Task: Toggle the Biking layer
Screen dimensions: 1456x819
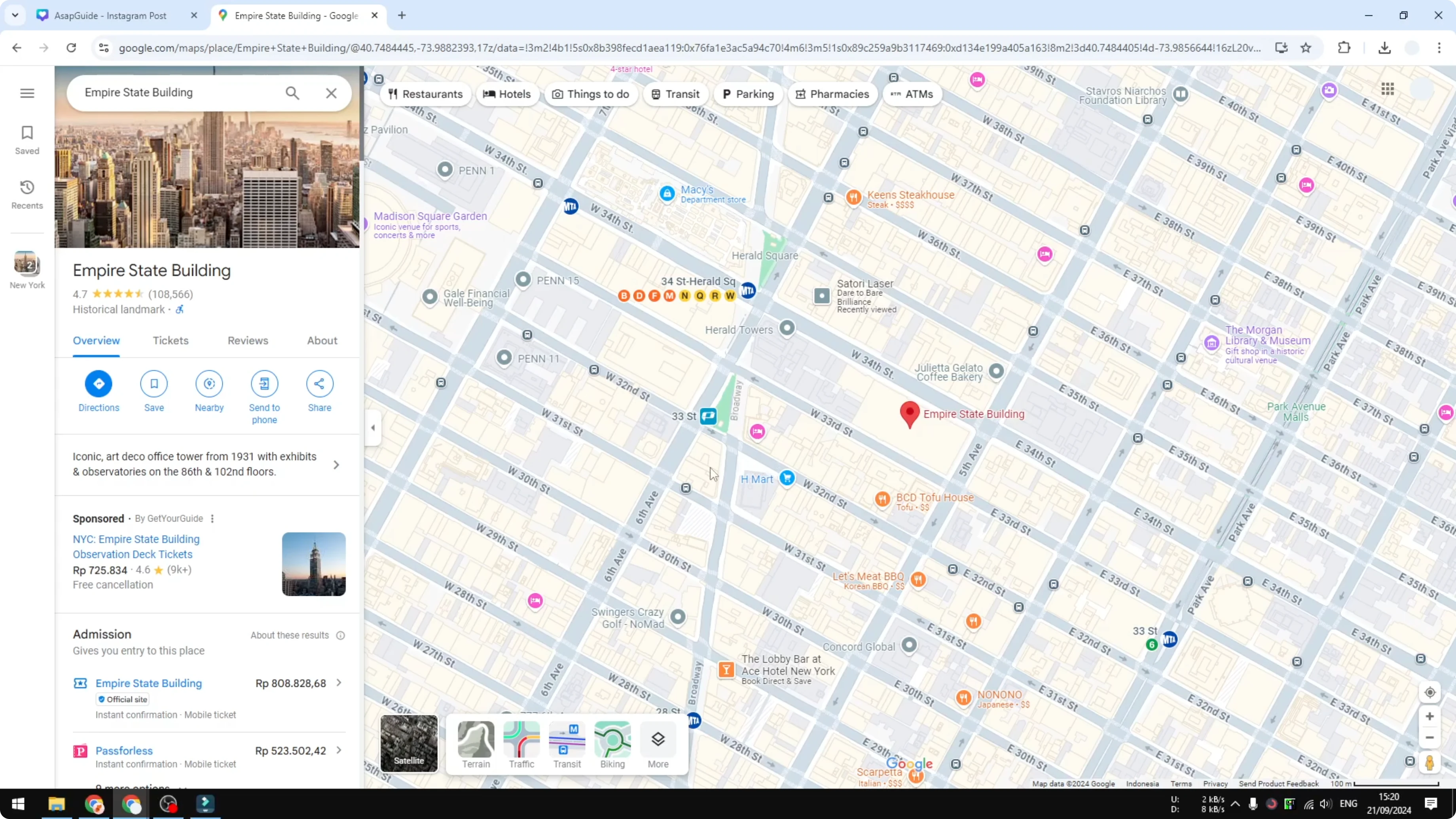Action: pos(613,745)
